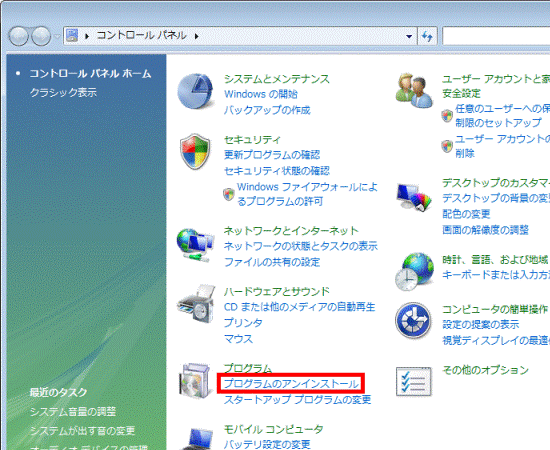The image size is (550, 450).
Task: Click the Desktop customization monitor icon
Action: click(x=414, y=197)
